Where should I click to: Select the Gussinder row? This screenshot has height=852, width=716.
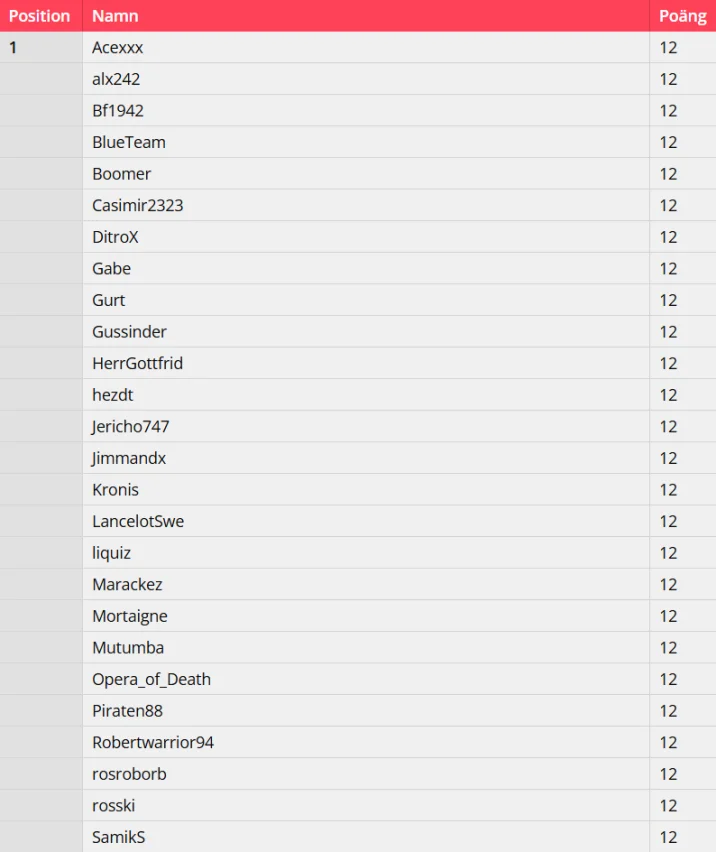[x=130, y=332]
